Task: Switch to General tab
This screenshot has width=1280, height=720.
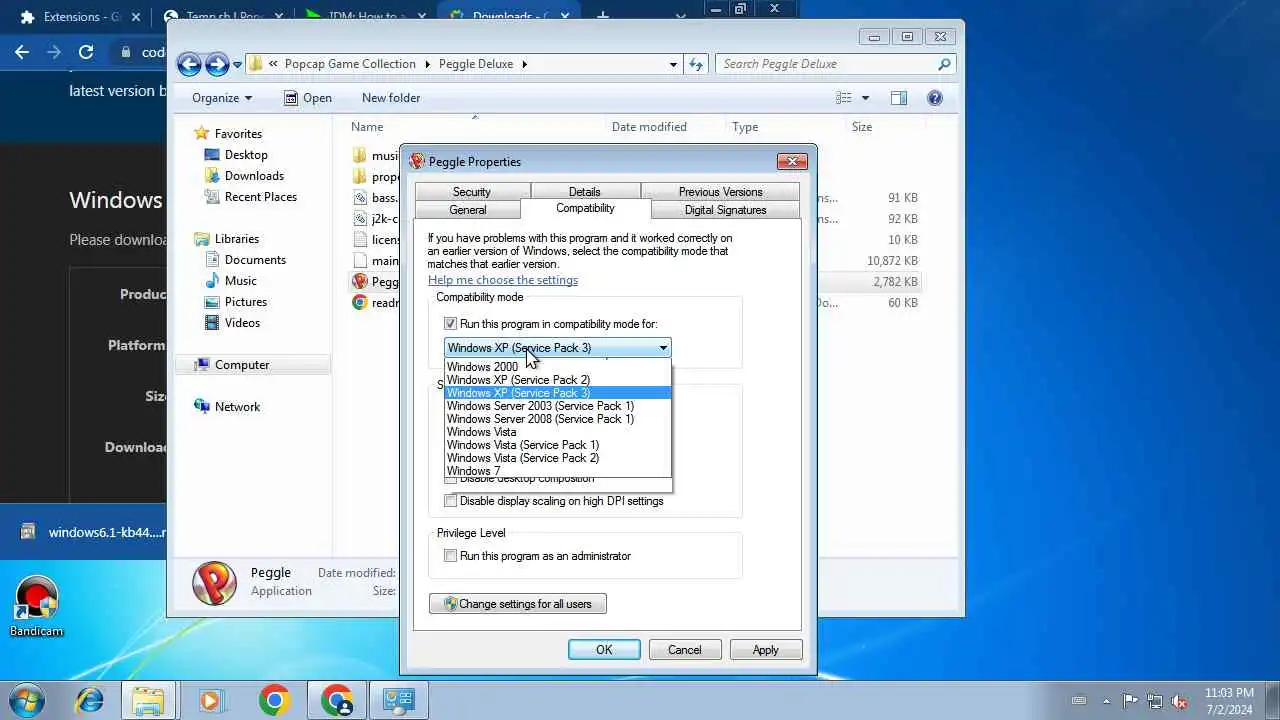Action: pyautogui.click(x=468, y=210)
